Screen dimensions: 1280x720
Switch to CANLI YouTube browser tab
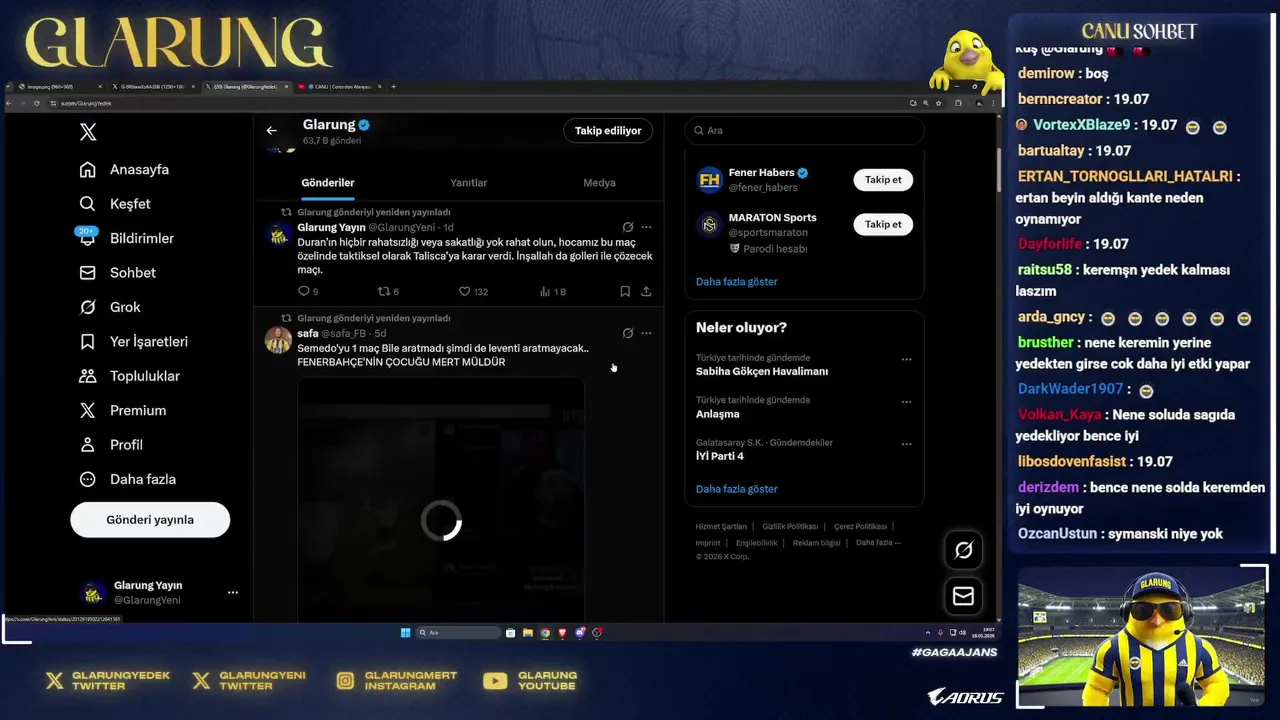tap(339, 87)
